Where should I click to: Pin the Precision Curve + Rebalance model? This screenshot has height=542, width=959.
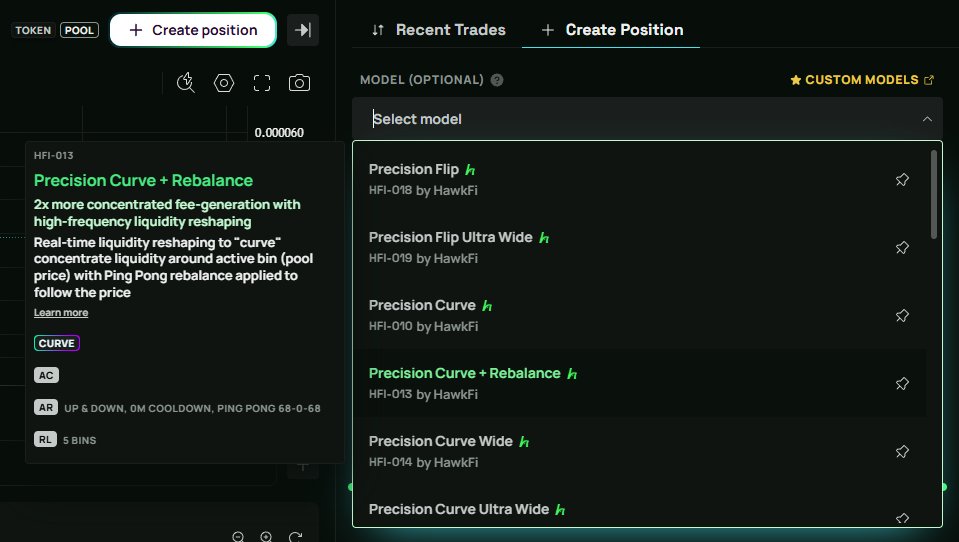(x=902, y=383)
